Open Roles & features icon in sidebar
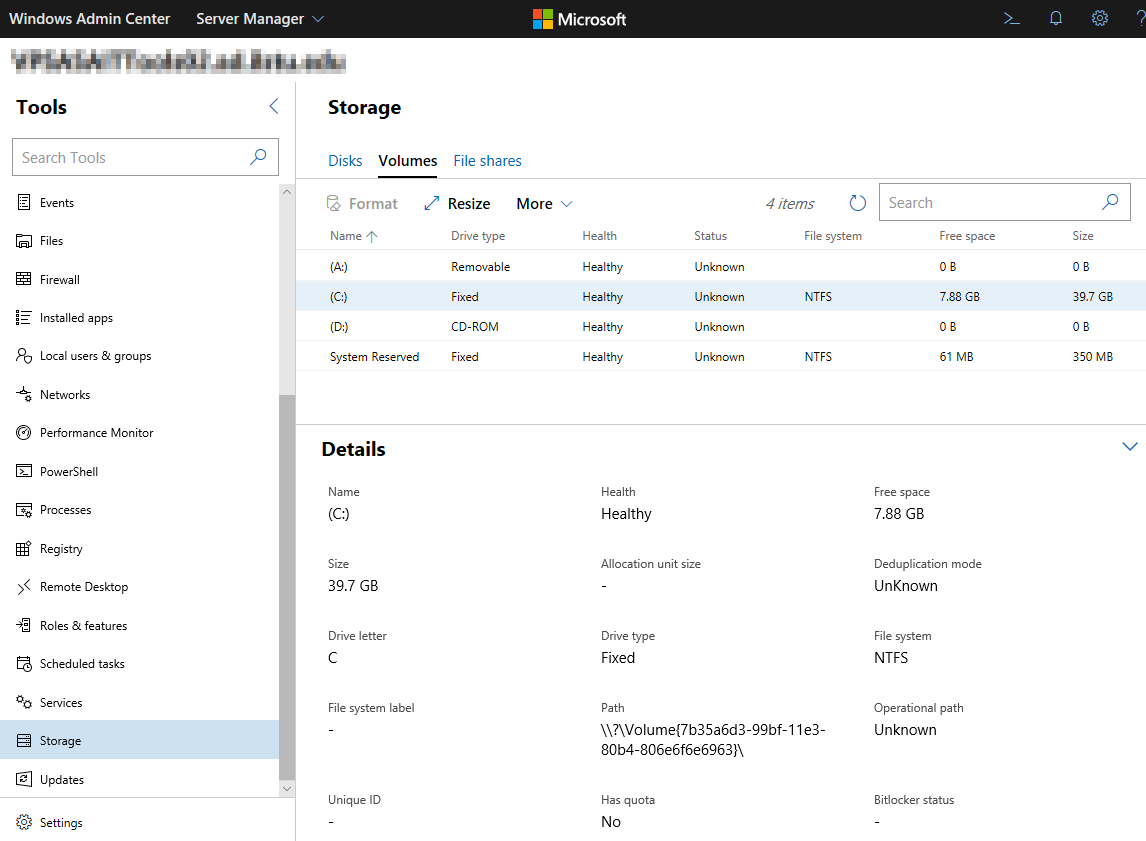 [x=24, y=625]
